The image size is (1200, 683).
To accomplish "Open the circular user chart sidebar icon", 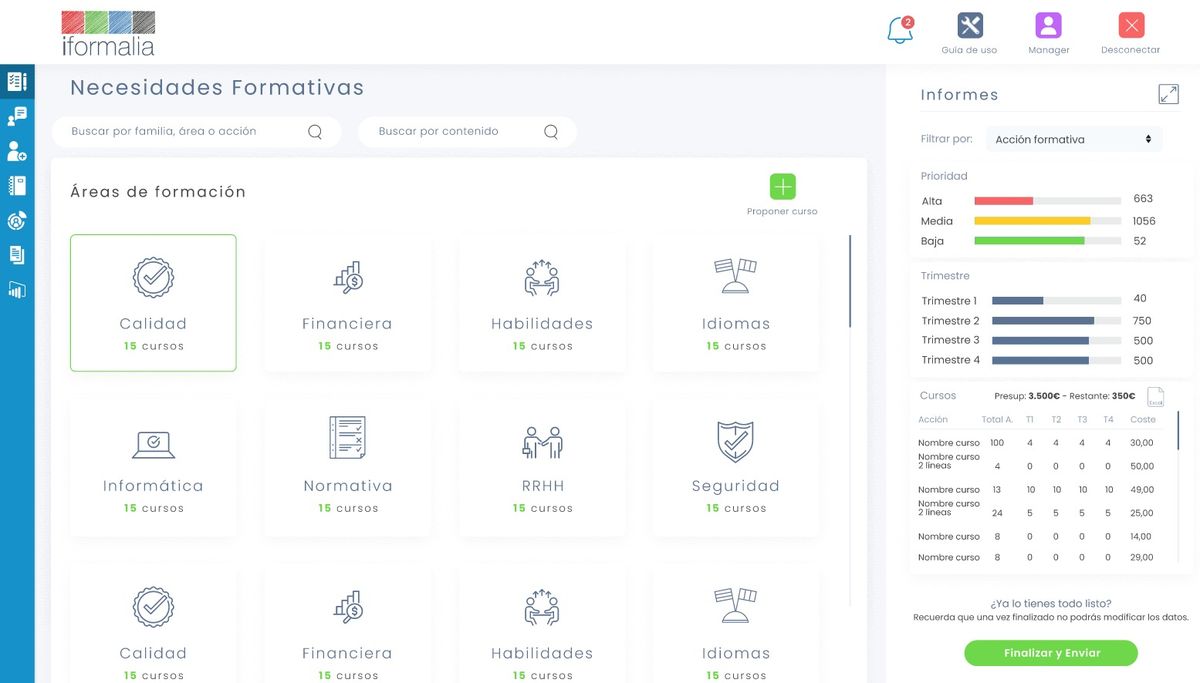I will 17,221.
